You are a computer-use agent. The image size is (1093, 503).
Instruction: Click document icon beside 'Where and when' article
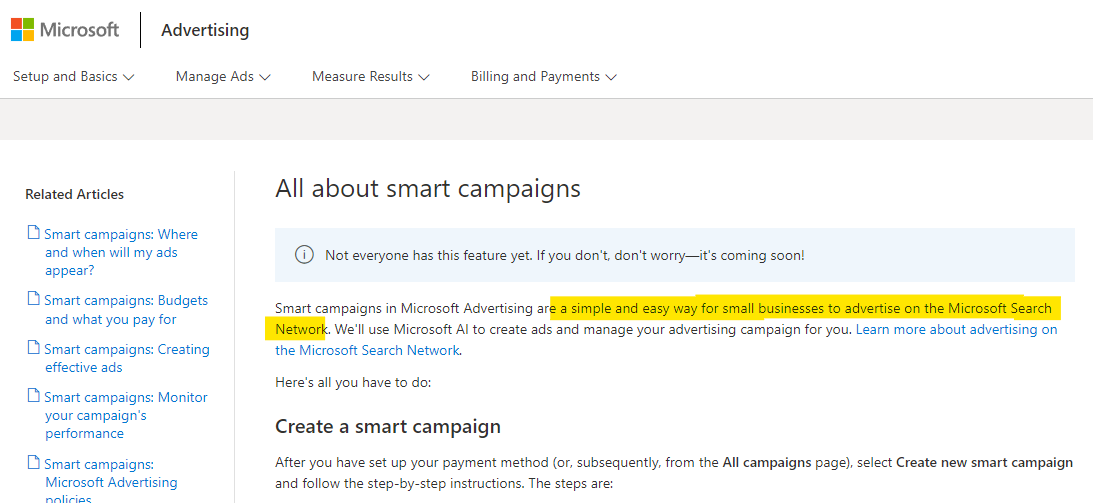(33, 233)
